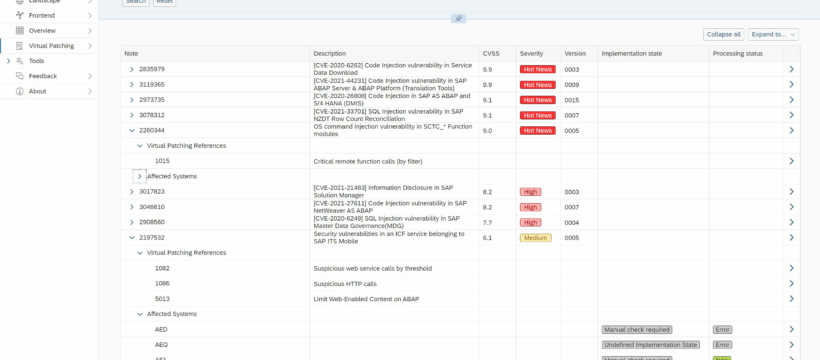This screenshot has width=820, height=360.
Task: Open the Expand to... dropdown
Action: click(x=773, y=35)
